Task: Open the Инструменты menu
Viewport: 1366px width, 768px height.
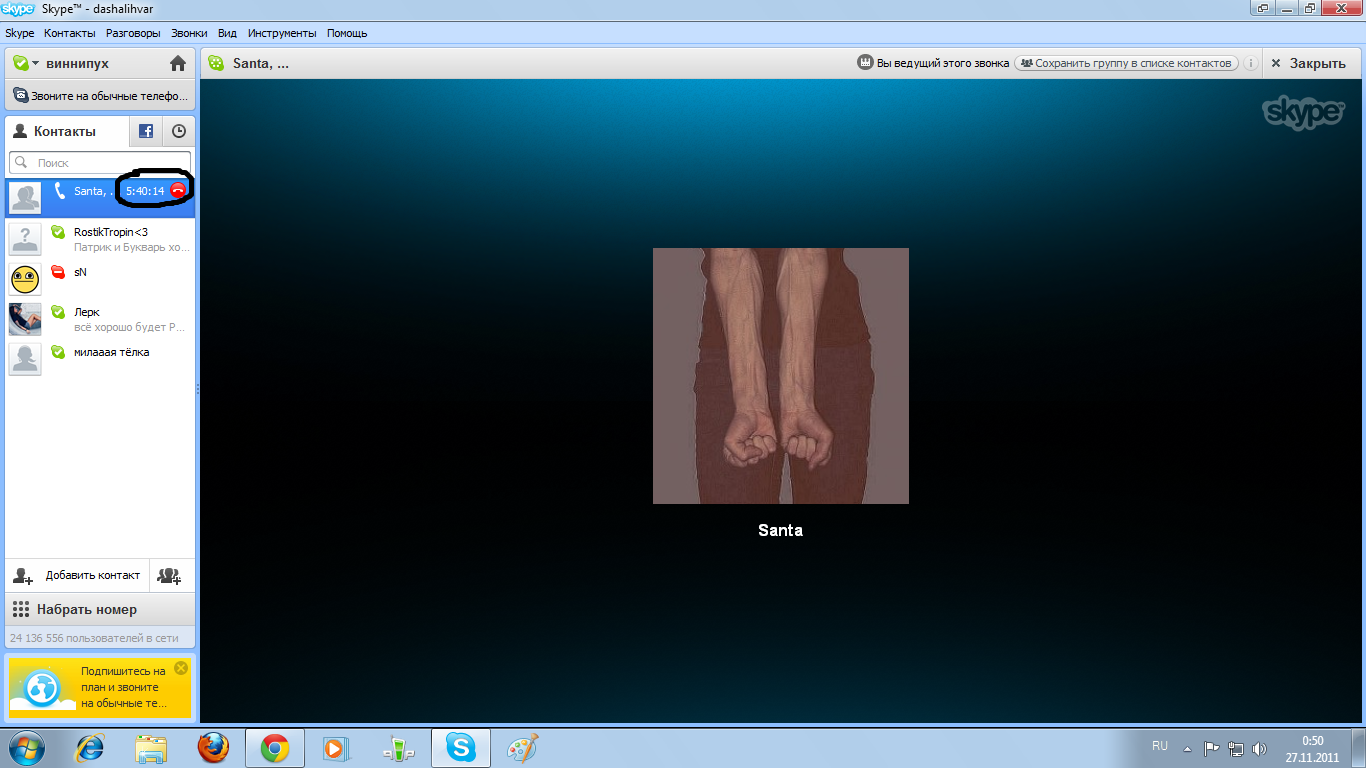Action: (282, 33)
